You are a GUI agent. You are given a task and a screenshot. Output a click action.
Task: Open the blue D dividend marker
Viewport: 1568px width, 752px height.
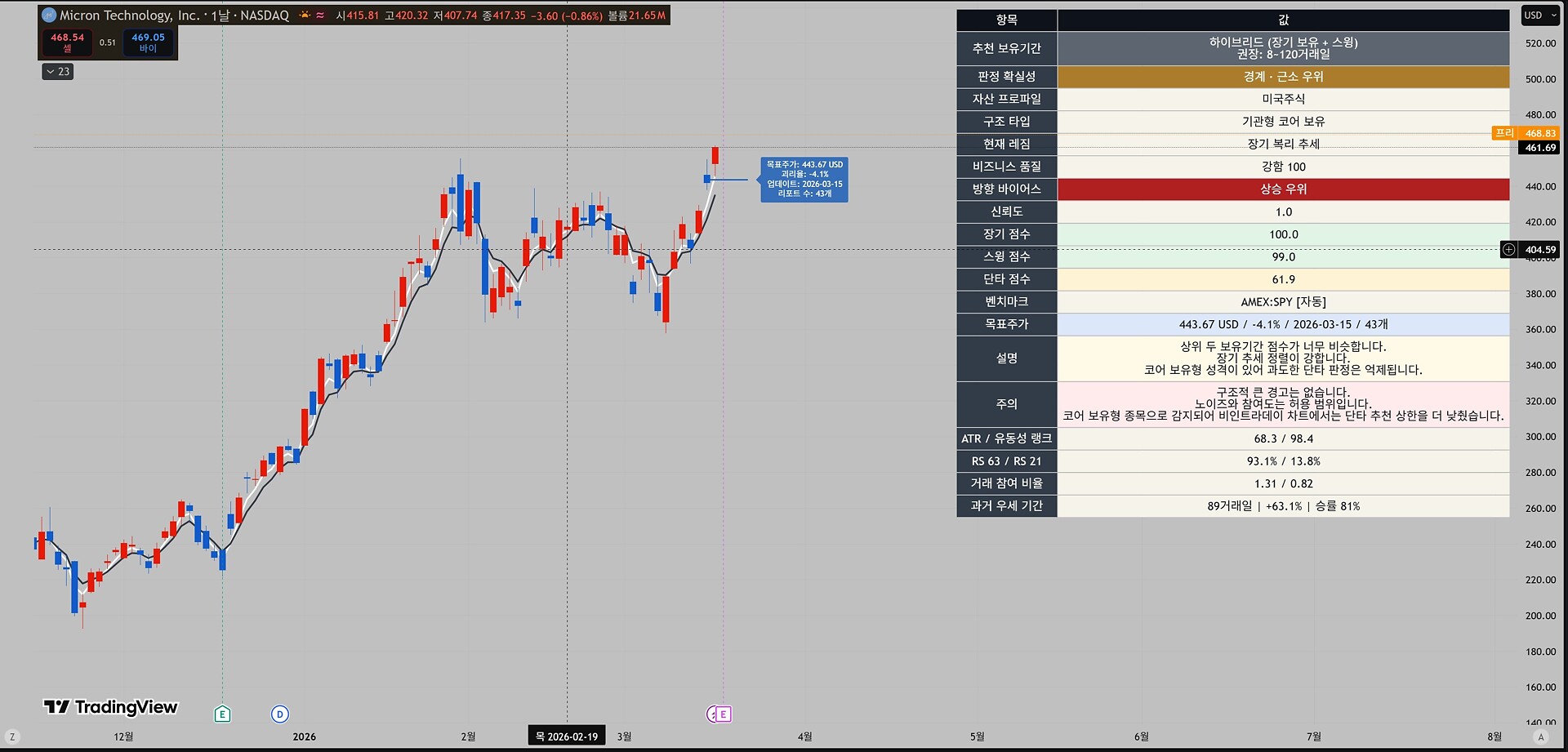279,714
